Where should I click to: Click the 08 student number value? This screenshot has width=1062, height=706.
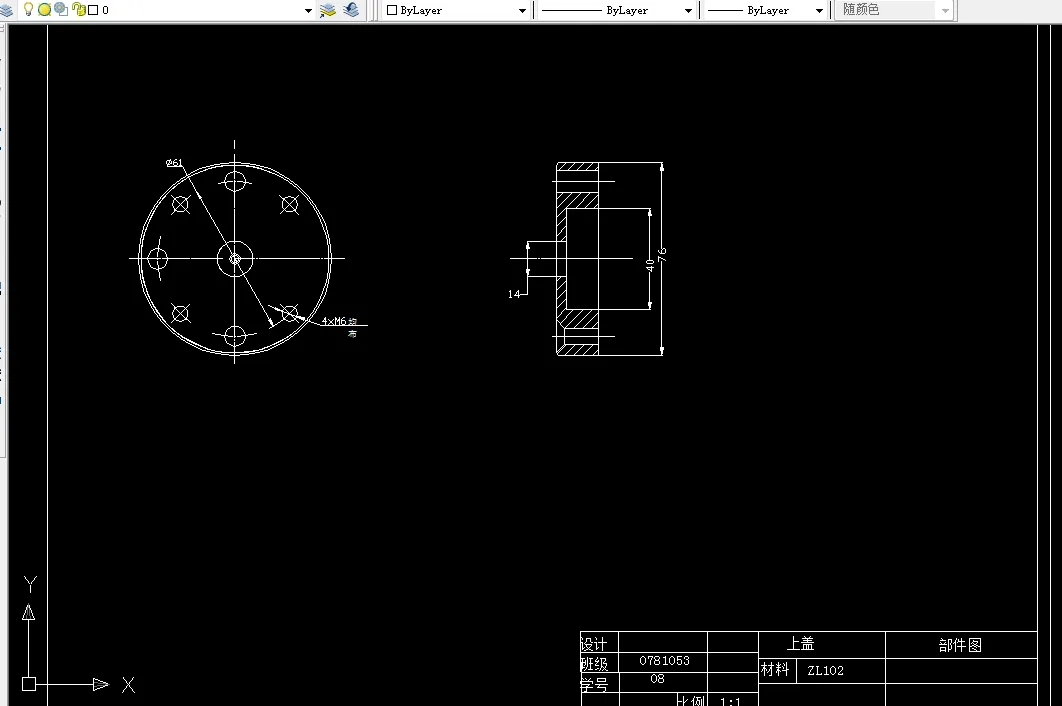point(657,679)
